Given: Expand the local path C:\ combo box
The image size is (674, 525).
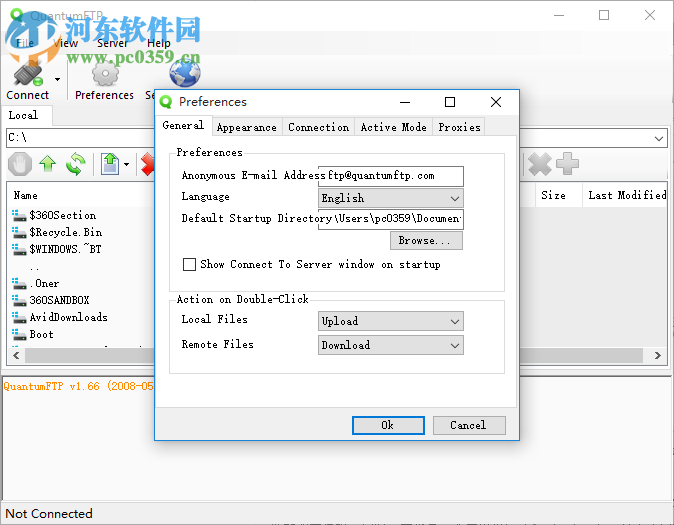Looking at the screenshot, I should coord(659,138).
